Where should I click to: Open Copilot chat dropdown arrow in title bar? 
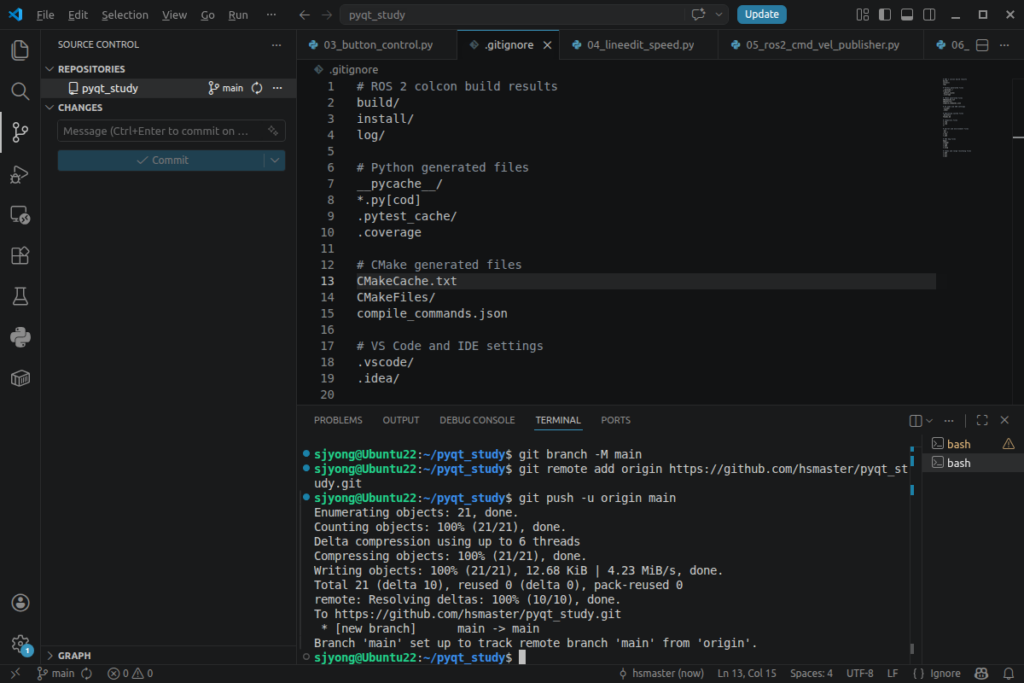pos(719,14)
